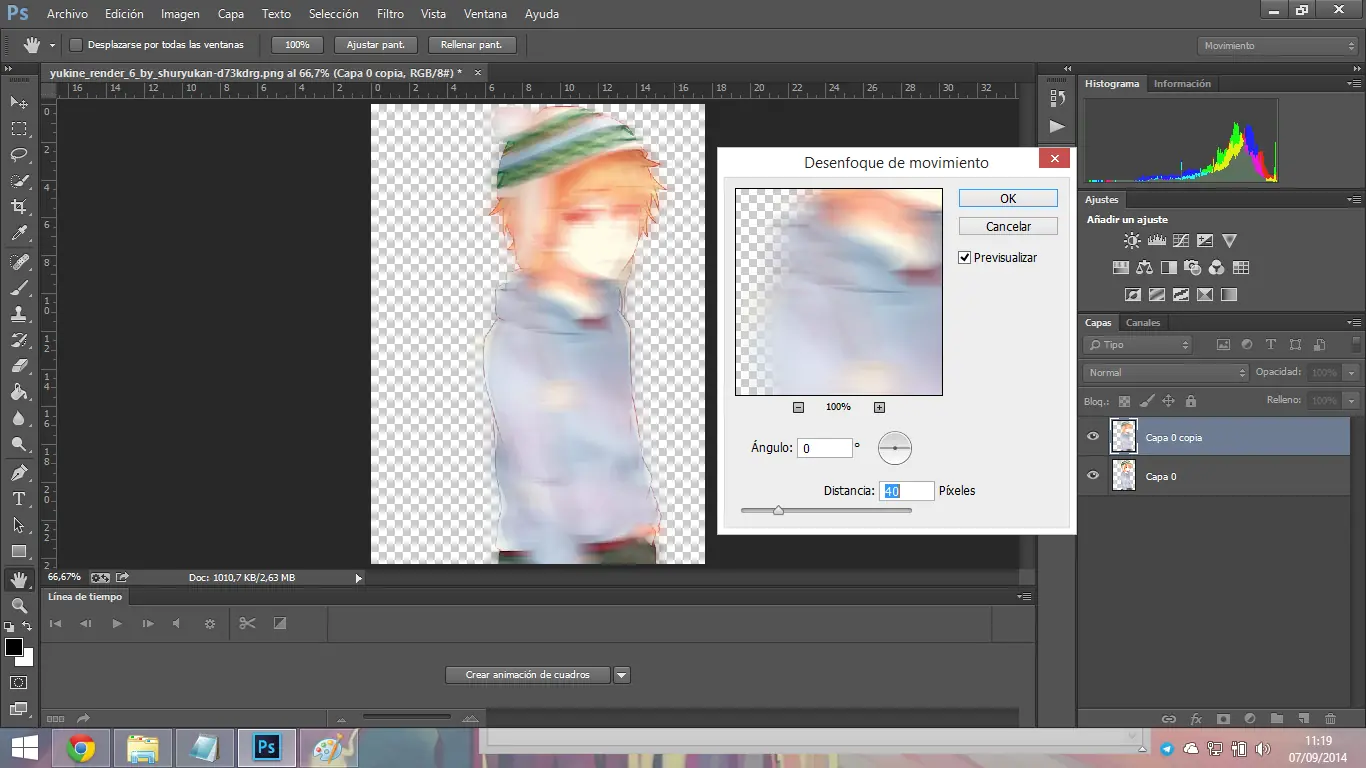Click Cancelar in the blur dialog

pos(1008,226)
